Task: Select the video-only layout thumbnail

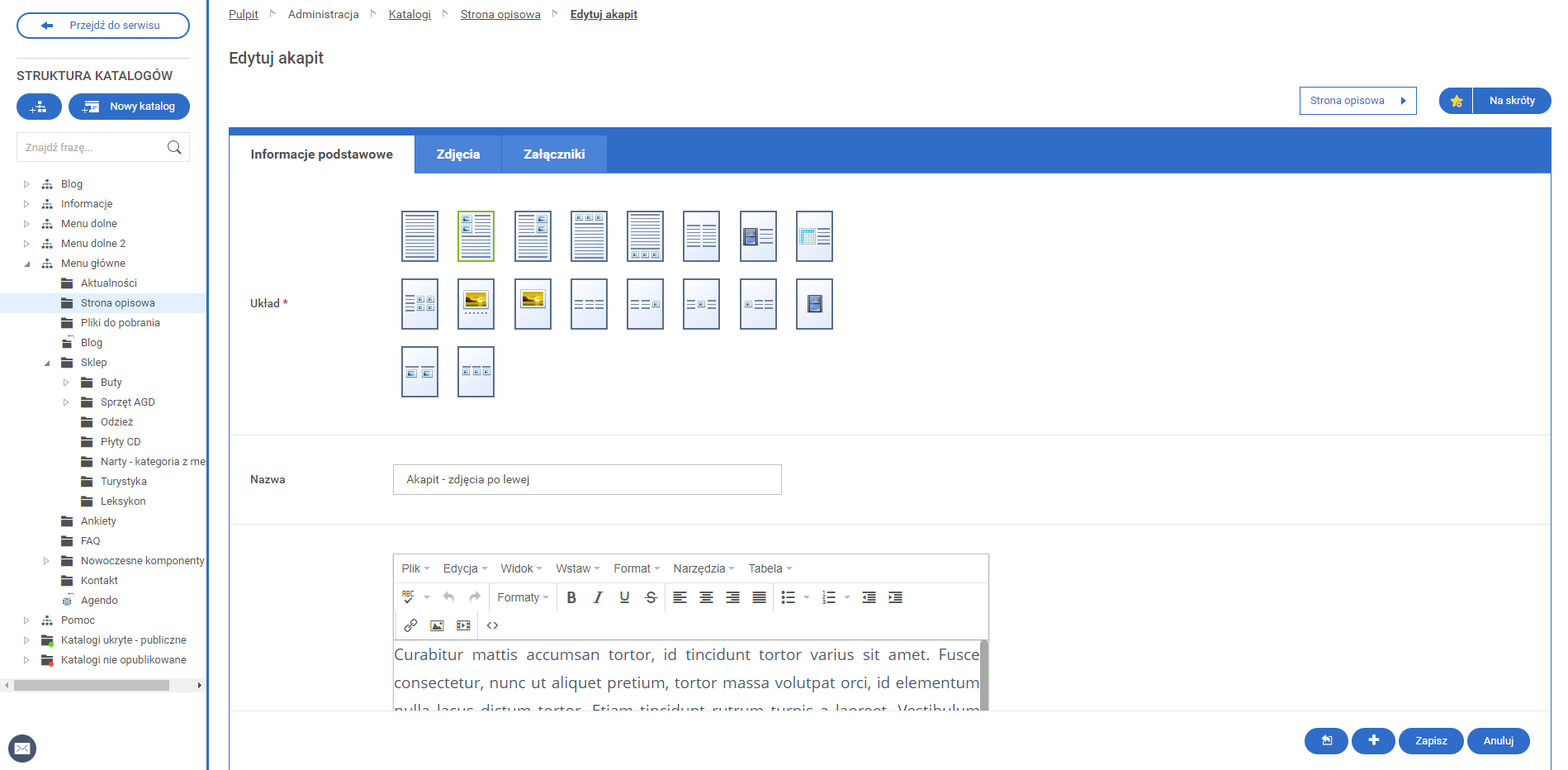Action: (x=814, y=304)
